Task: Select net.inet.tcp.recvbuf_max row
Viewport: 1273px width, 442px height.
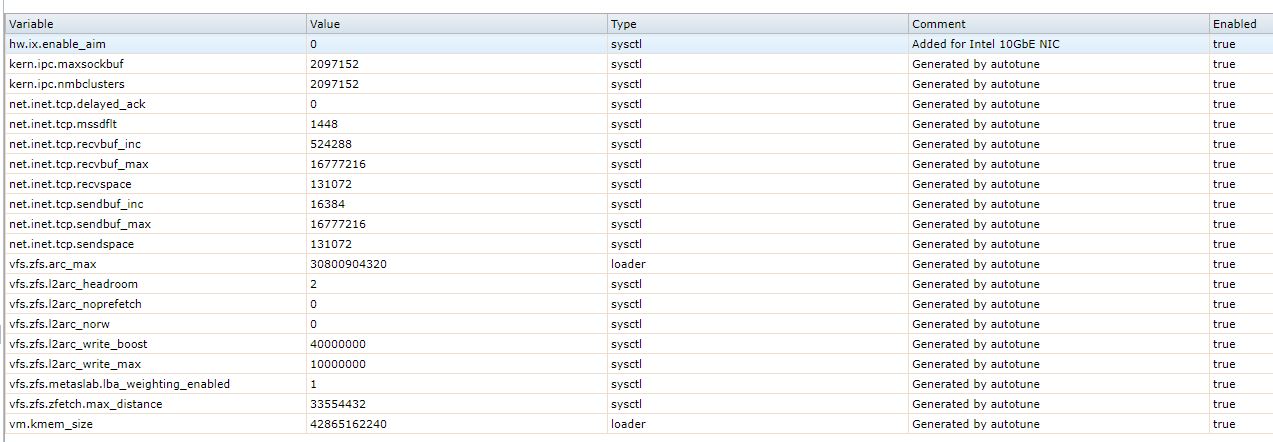Action: pyautogui.click(x=639, y=164)
